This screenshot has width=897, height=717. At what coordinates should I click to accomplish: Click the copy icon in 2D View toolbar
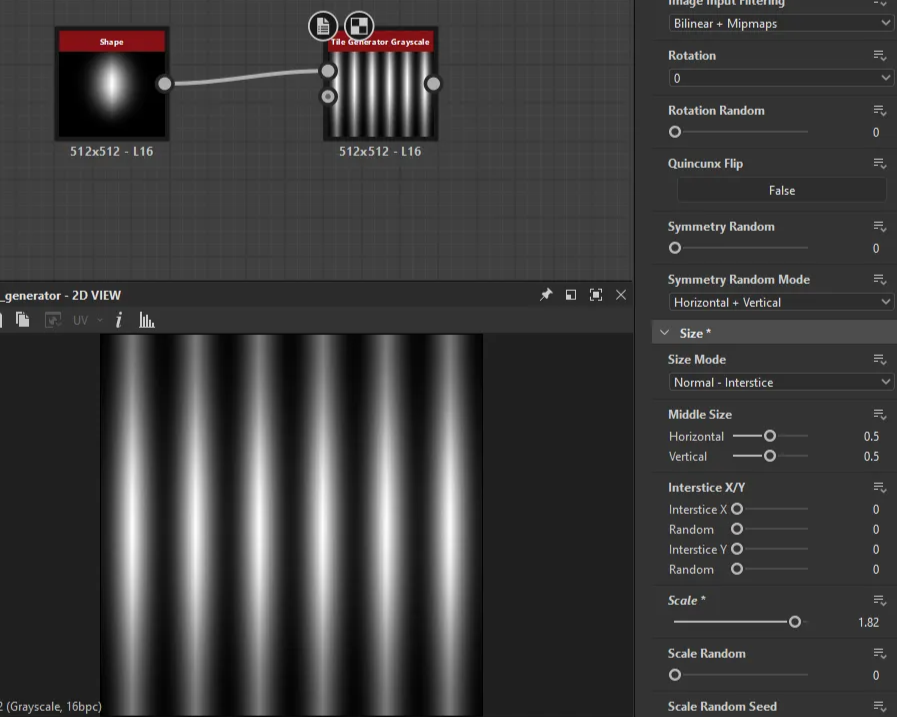point(22,320)
